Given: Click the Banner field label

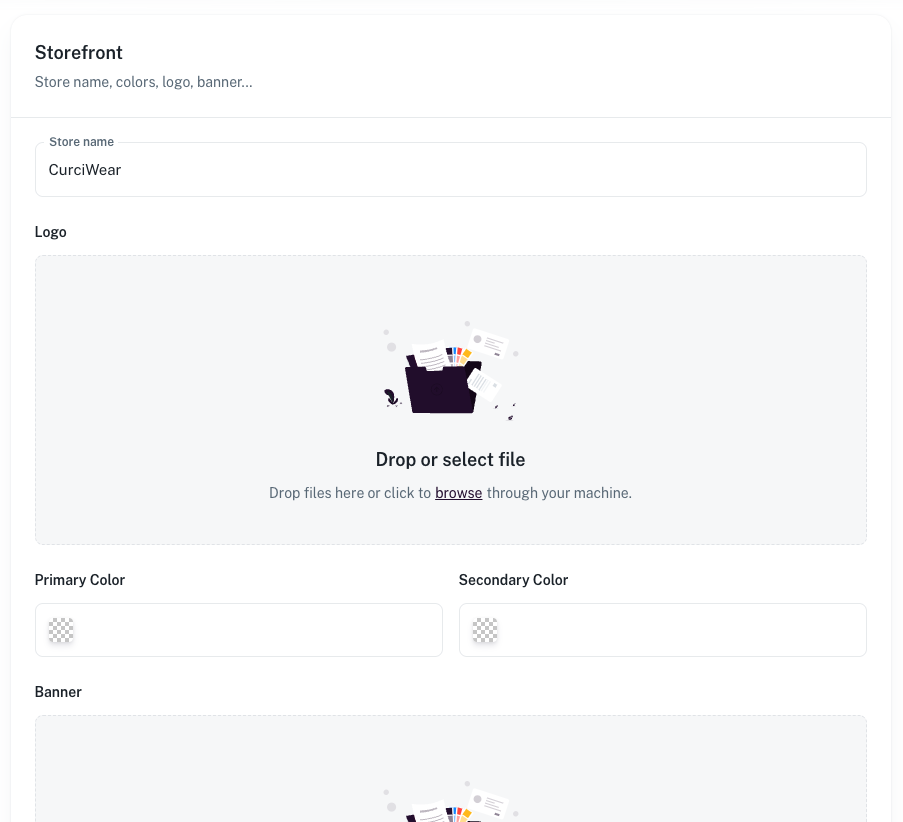Looking at the screenshot, I should pos(58,692).
